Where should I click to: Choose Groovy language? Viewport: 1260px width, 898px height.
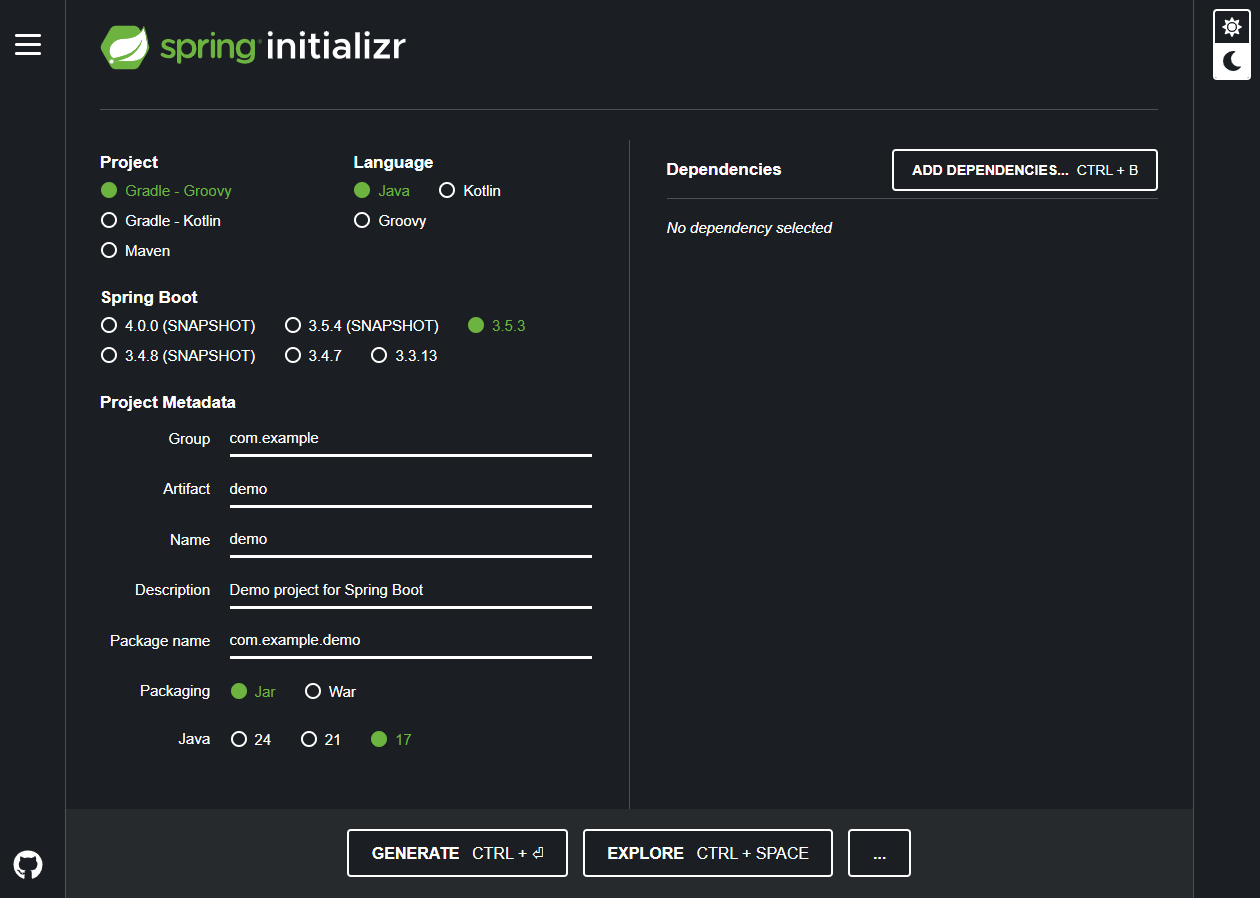(390, 220)
